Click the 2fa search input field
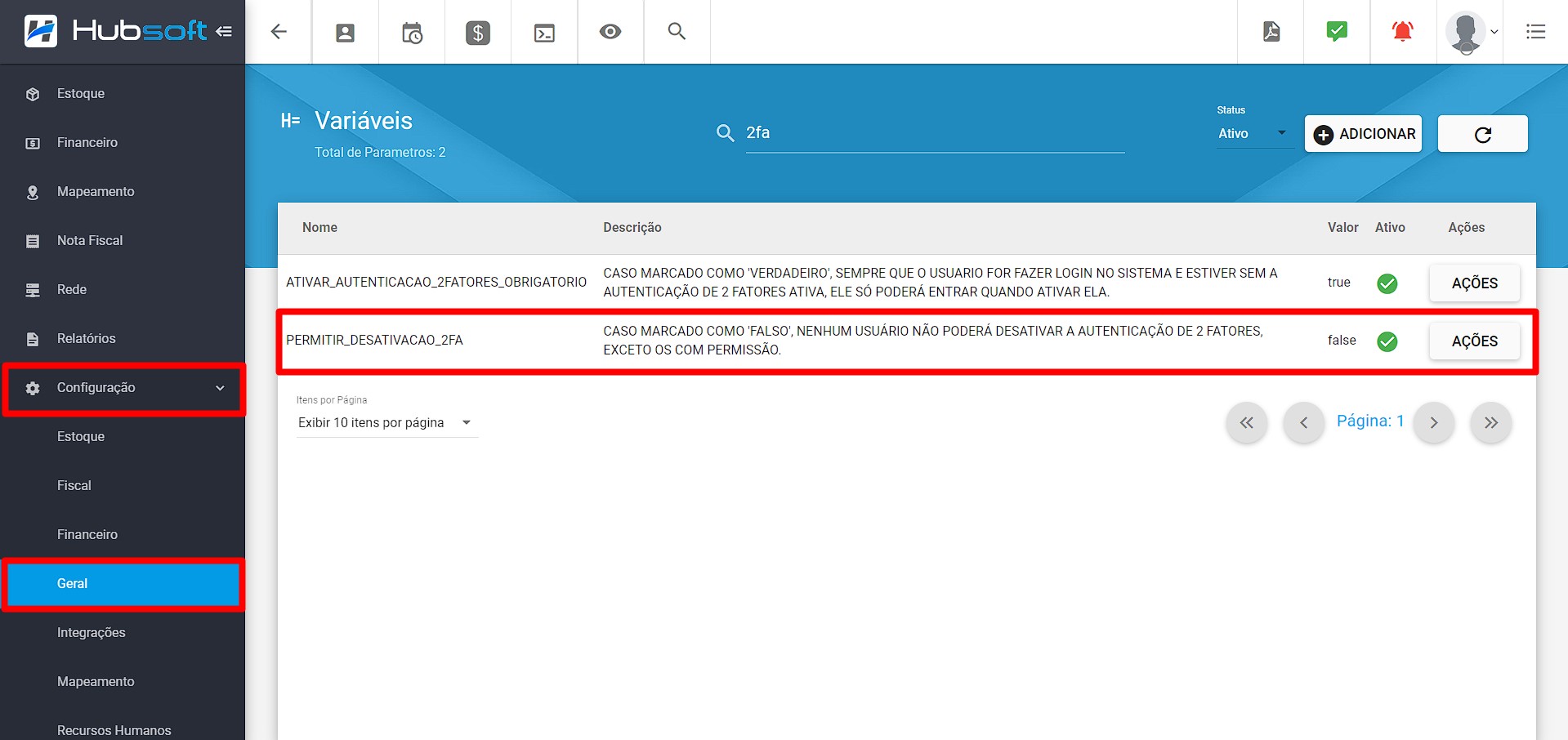Image resolution: width=1568 pixels, height=740 pixels. 935,133
